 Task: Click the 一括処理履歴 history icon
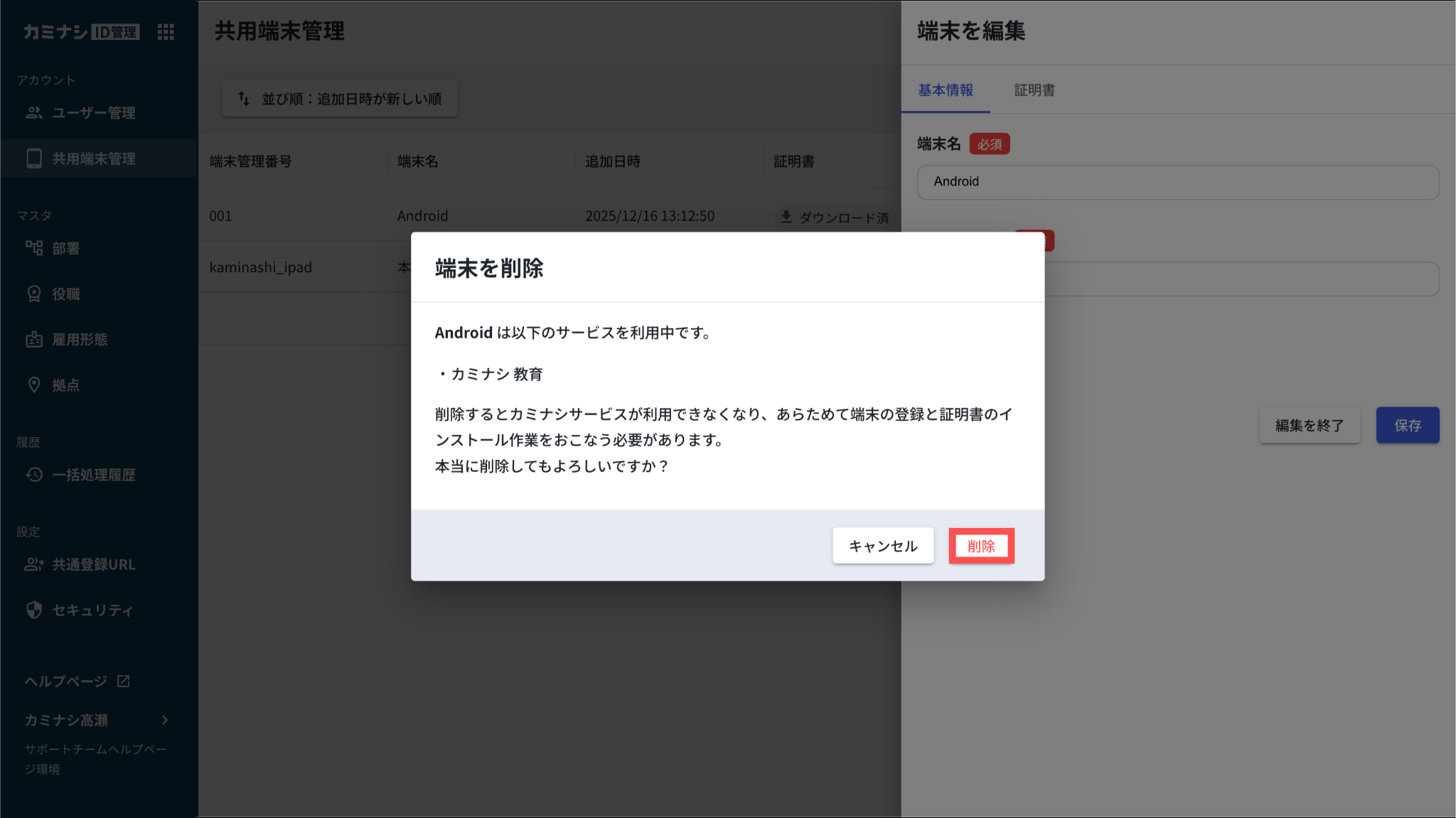(34, 475)
